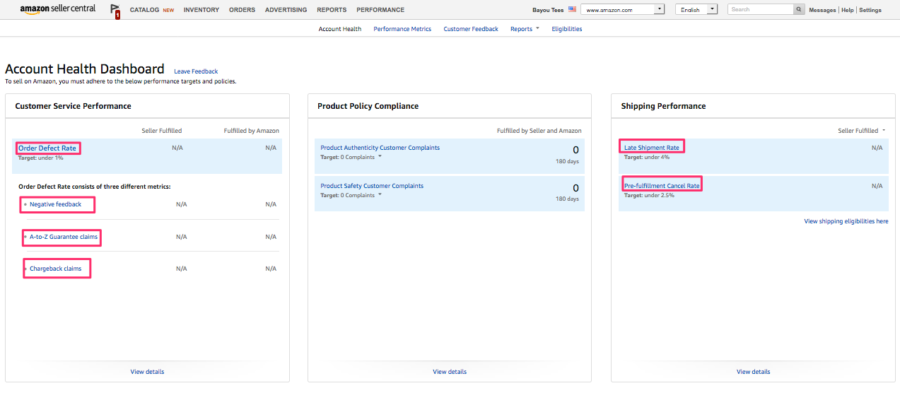The width and height of the screenshot is (900, 405).
Task: Click 'Target: under 4%' text
Action: pos(647,157)
